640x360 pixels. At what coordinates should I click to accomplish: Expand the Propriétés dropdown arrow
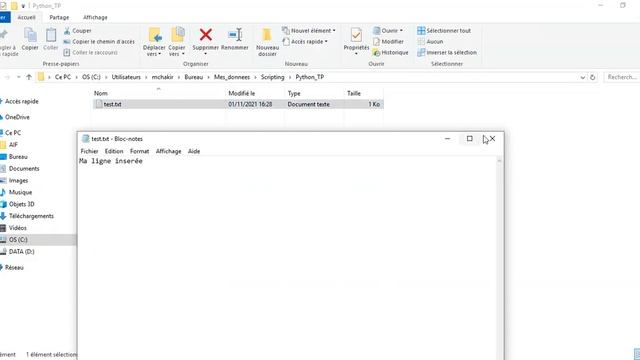(x=356, y=54)
